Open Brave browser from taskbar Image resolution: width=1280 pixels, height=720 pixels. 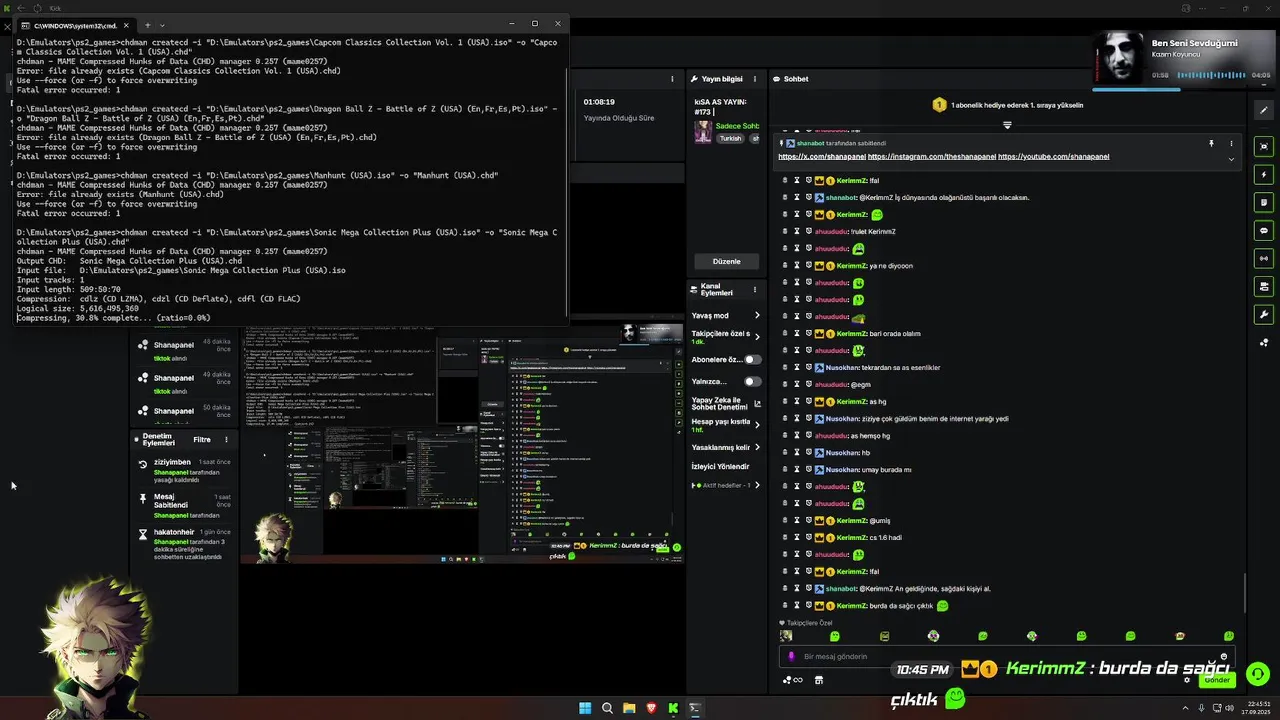pyautogui.click(x=651, y=708)
